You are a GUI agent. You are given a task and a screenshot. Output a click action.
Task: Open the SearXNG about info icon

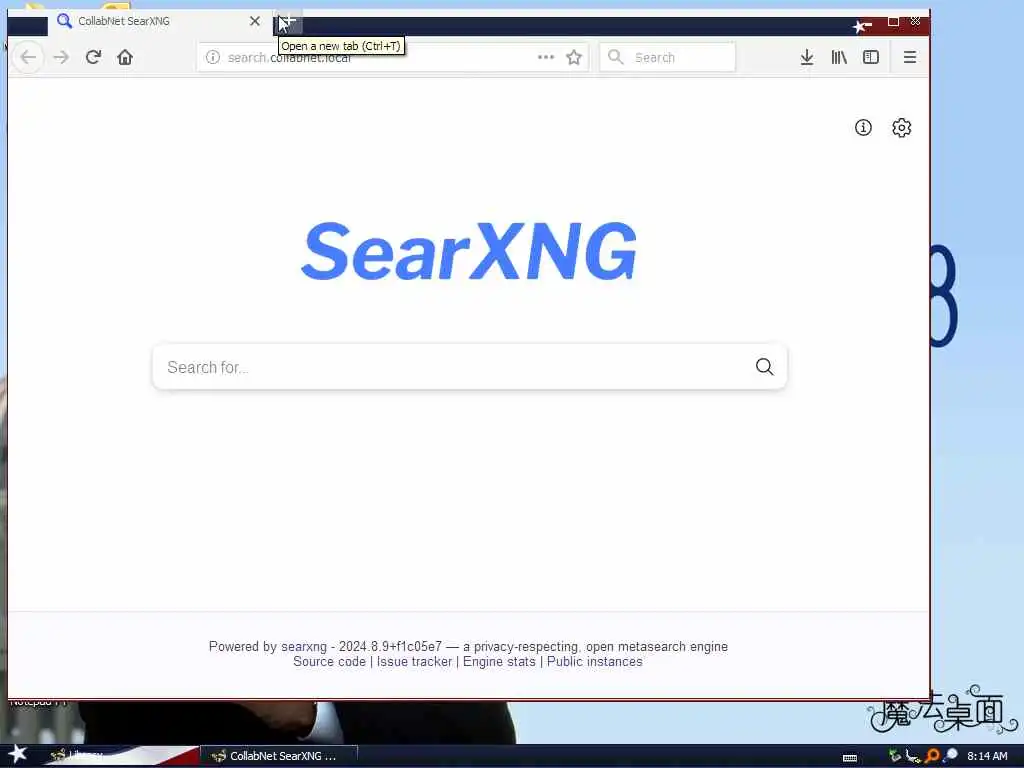[x=863, y=127]
